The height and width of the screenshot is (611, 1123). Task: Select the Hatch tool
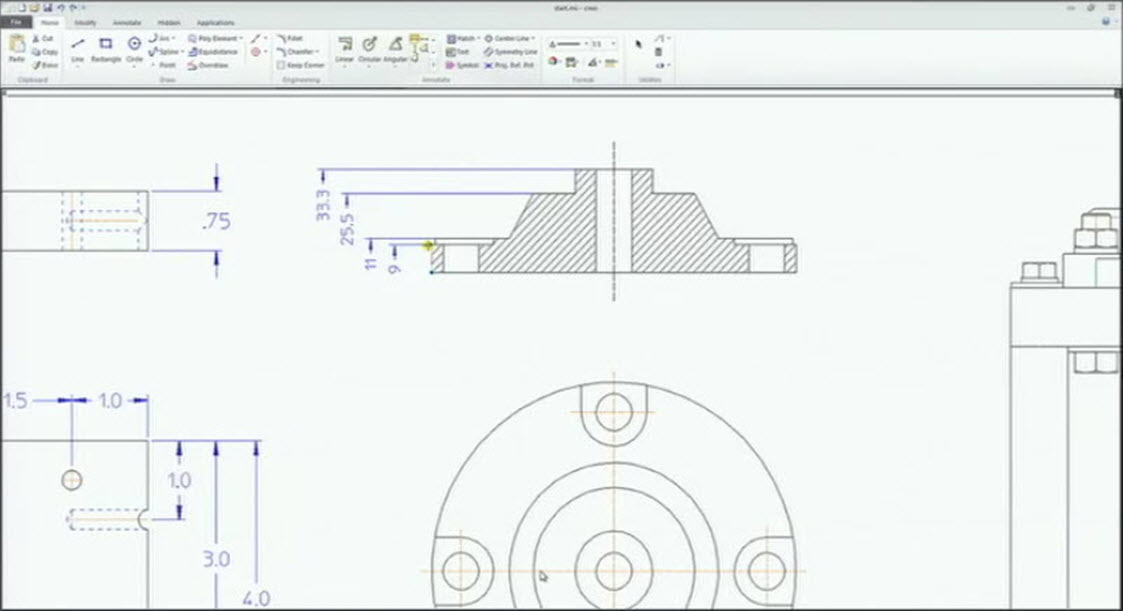tap(460, 38)
